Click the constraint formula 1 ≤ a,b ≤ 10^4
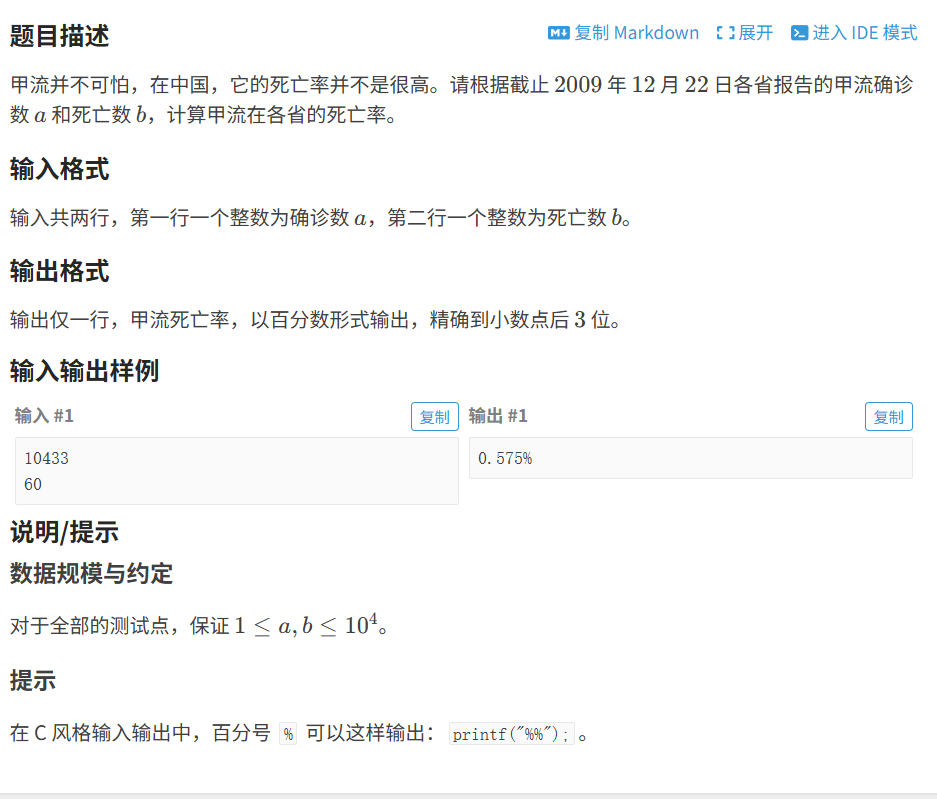Image resolution: width=937 pixels, height=799 pixels. coord(306,625)
